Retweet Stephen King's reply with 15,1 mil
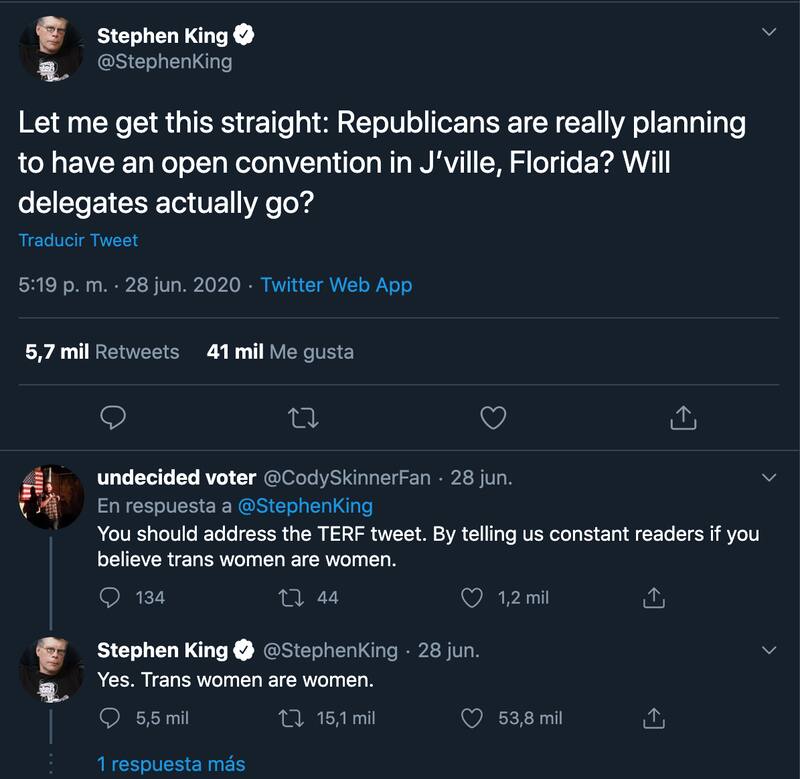Screen dimensions: 800x779 (295, 718)
